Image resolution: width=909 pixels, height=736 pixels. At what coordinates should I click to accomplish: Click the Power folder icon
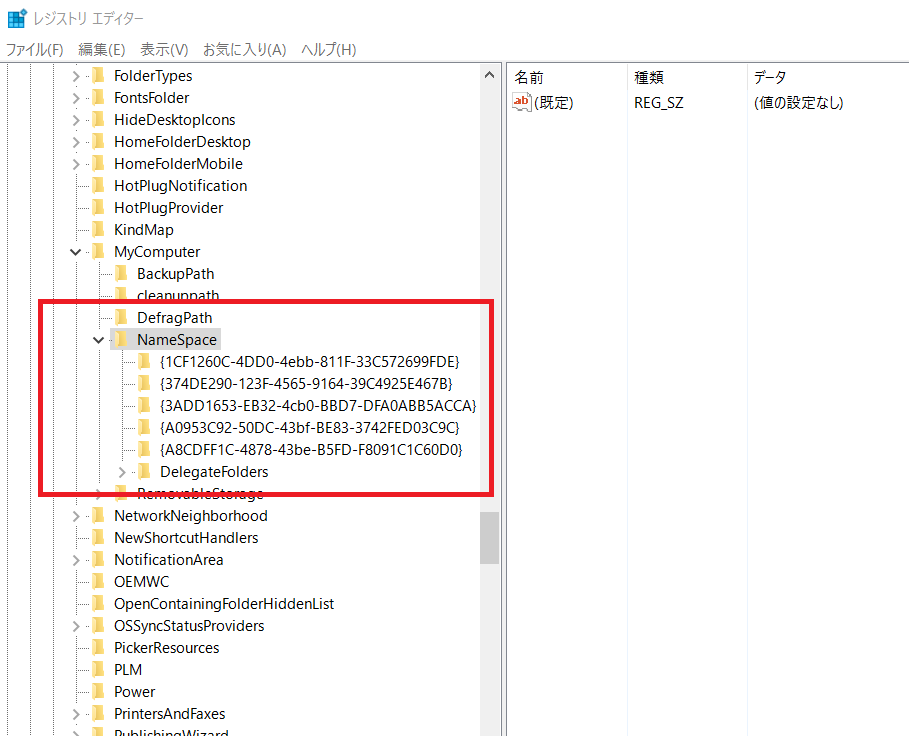click(99, 692)
